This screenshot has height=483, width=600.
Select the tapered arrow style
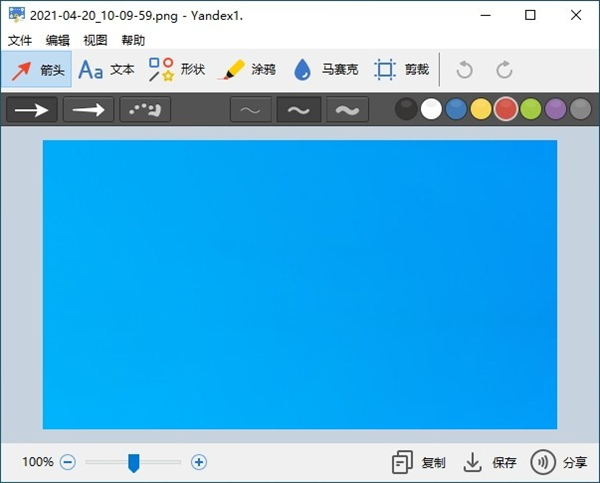88,110
